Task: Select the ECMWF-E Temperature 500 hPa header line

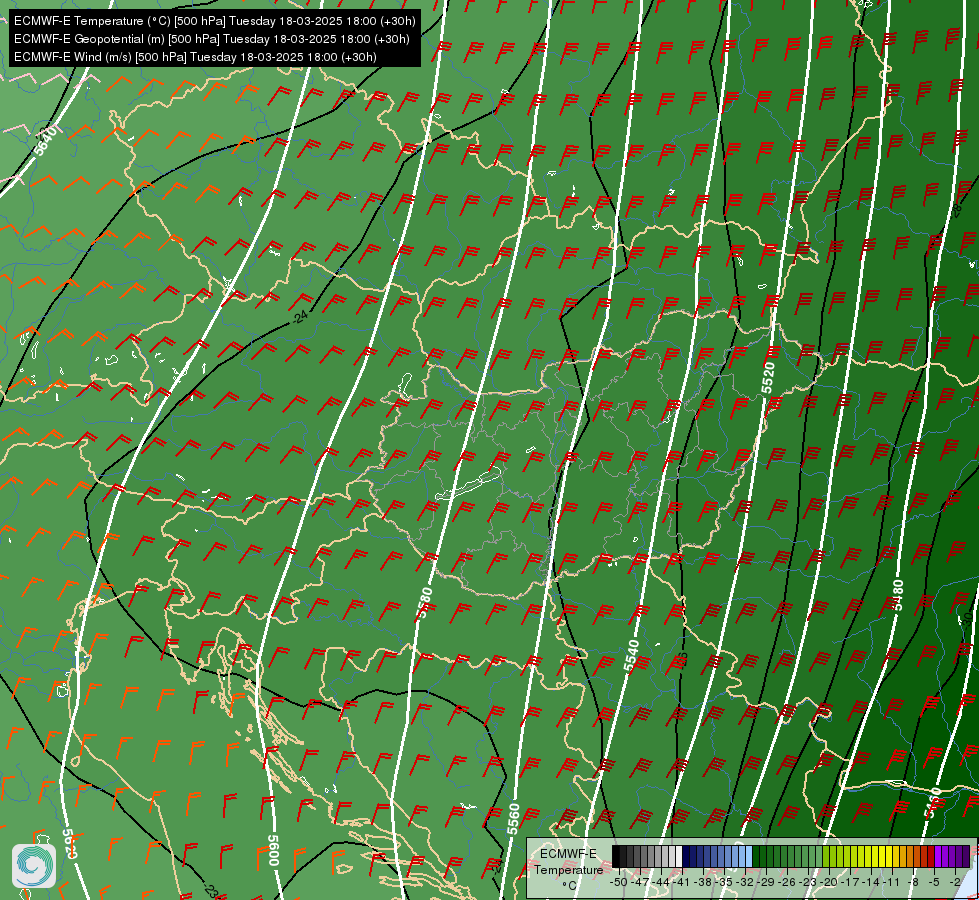Action: point(215,21)
